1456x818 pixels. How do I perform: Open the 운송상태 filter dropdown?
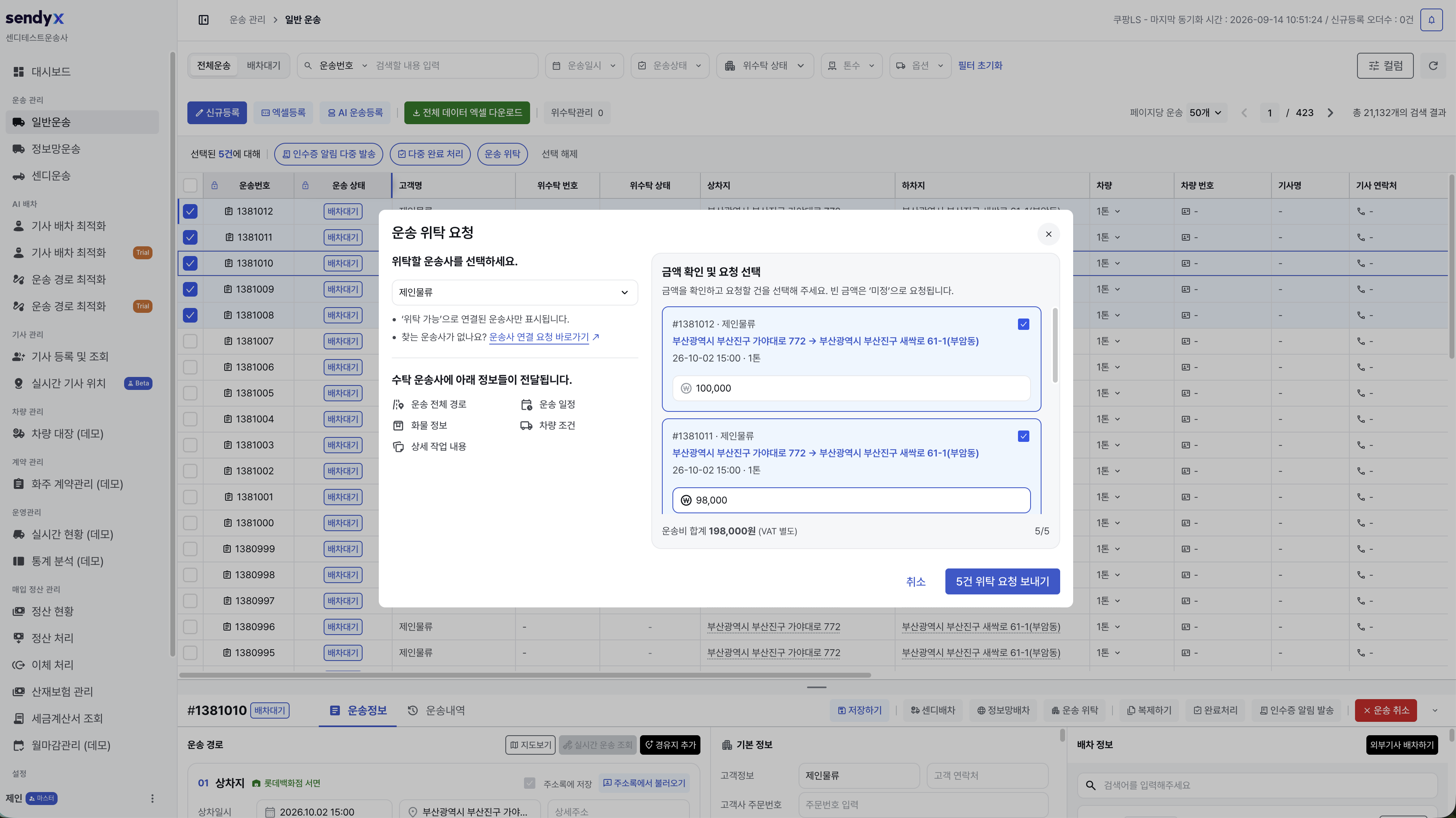pos(669,66)
